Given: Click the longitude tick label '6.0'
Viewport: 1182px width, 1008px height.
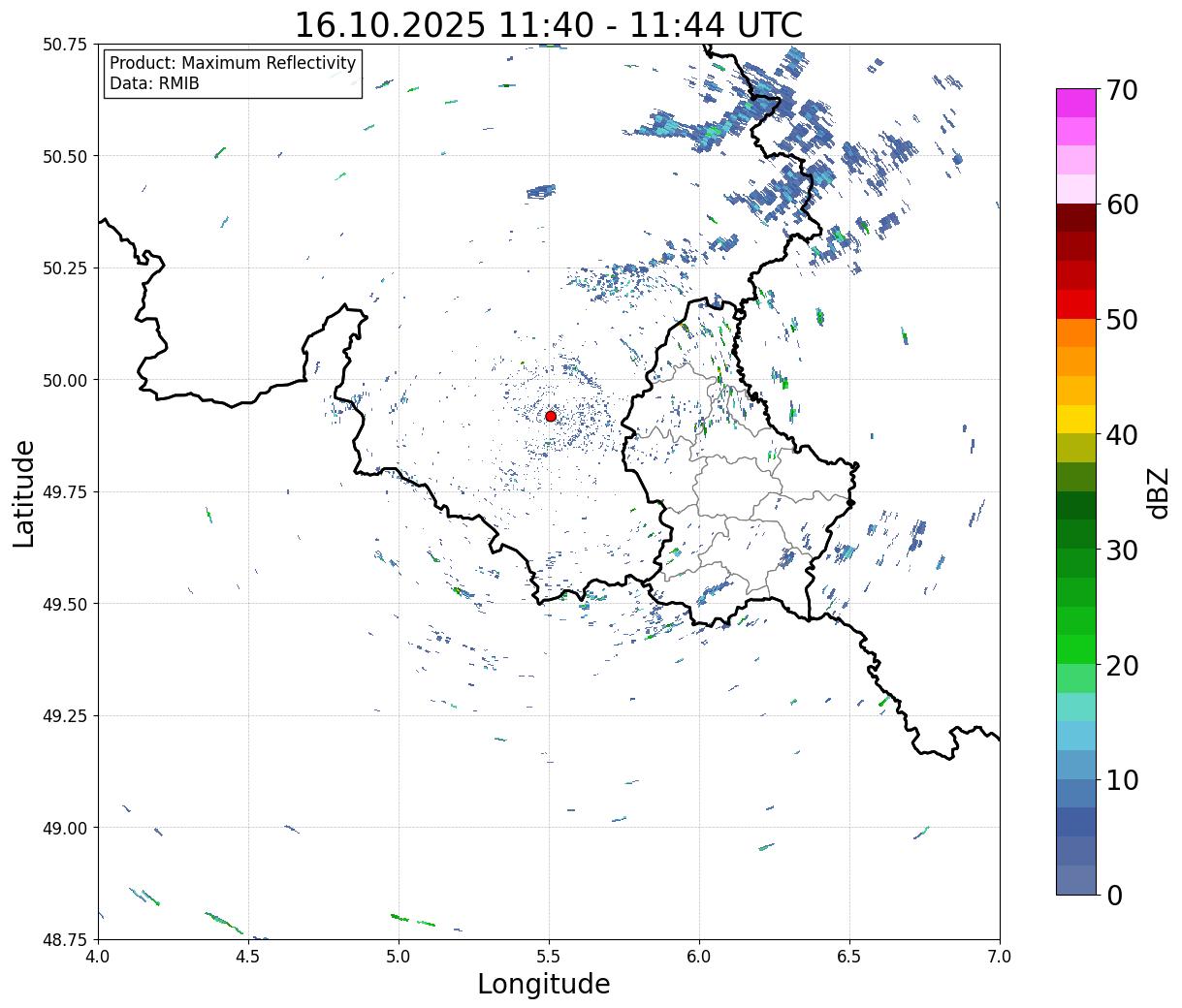Looking at the screenshot, I should pos(699,957).
